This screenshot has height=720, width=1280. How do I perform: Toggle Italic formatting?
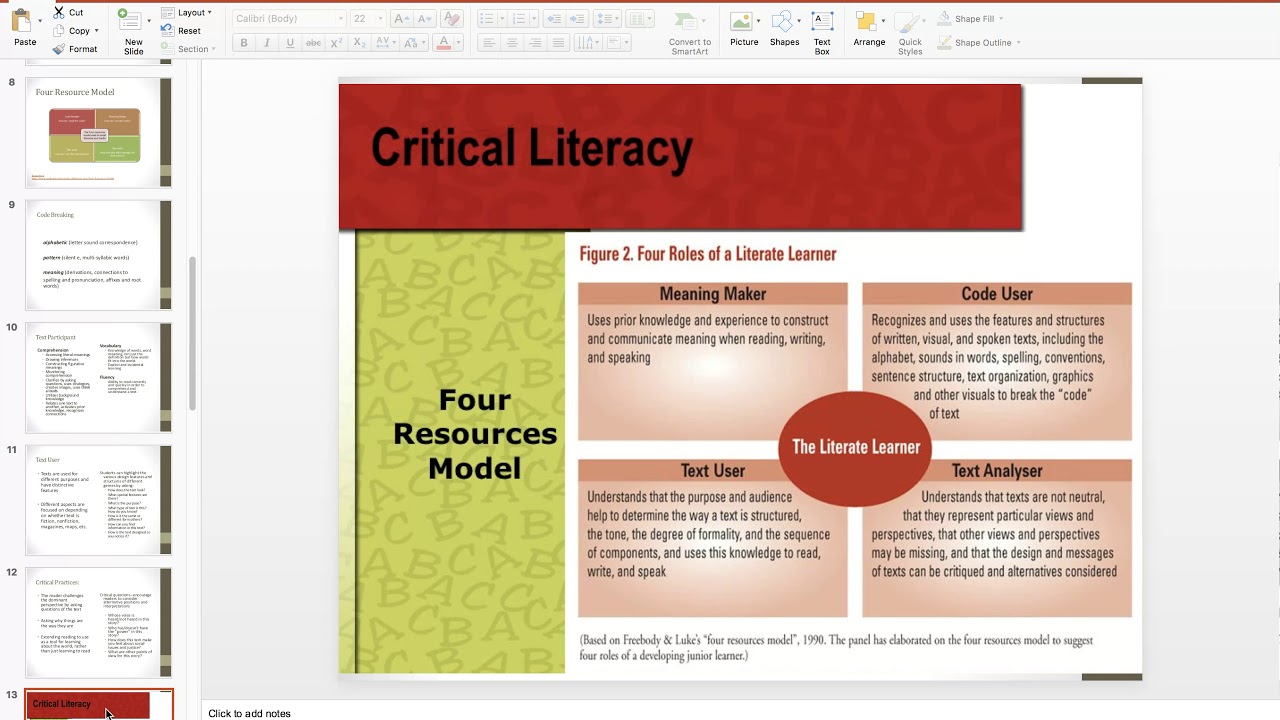pyautogui.click(x=267, y=43)
